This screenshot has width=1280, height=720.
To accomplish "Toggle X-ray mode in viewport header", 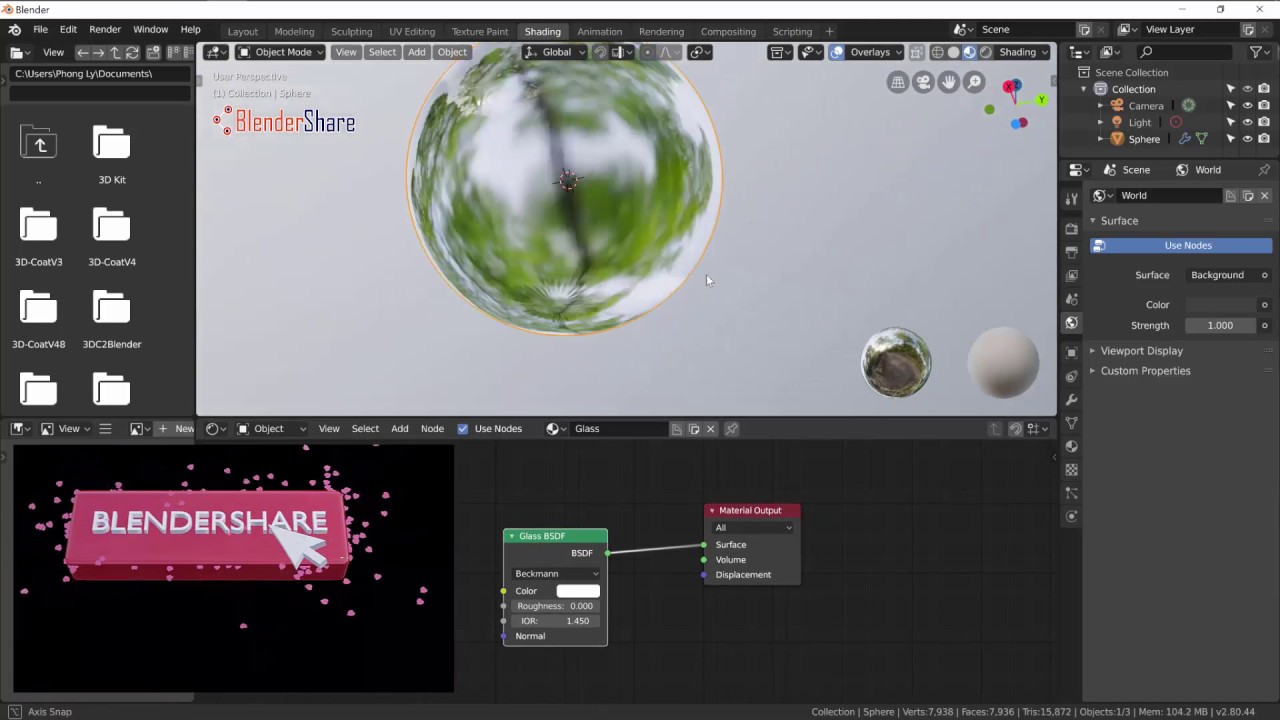I will (x=916, y=52).
